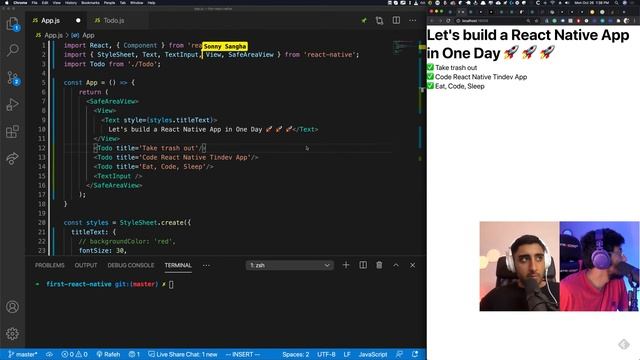Click the TextInput line in the code
Screen dimensions: 640x360
[x=118, y=176]
